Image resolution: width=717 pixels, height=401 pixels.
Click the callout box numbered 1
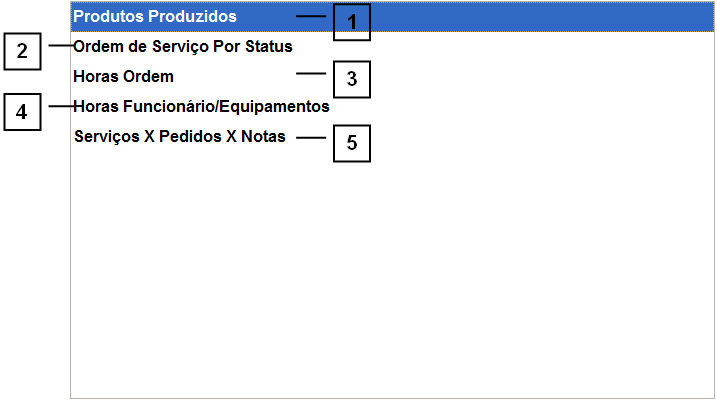[351, 22]
